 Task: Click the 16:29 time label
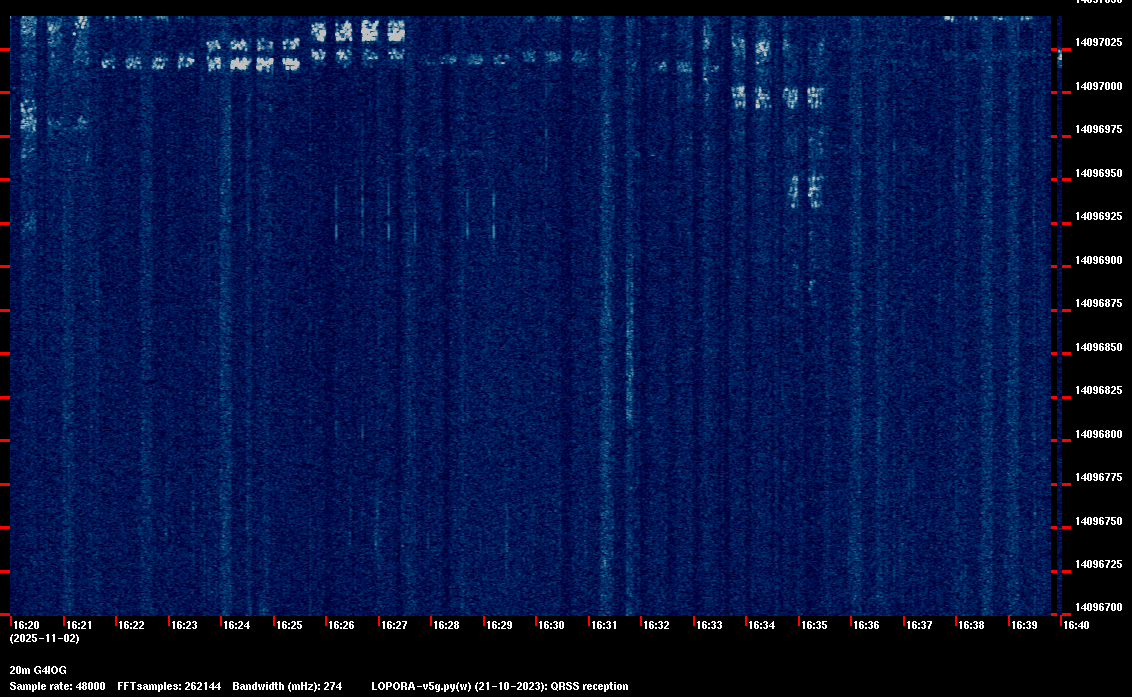tap(499, 625)
